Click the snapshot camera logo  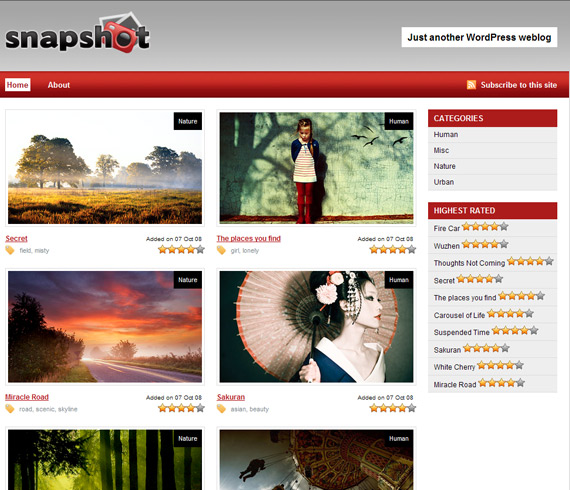coord(77,33)
